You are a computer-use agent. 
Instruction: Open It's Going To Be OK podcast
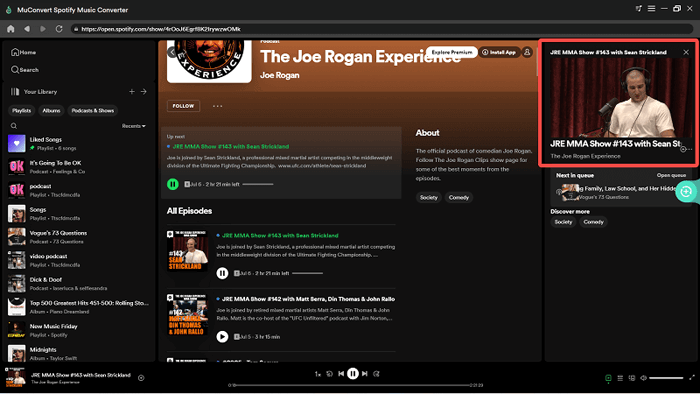tap(79, 167)
